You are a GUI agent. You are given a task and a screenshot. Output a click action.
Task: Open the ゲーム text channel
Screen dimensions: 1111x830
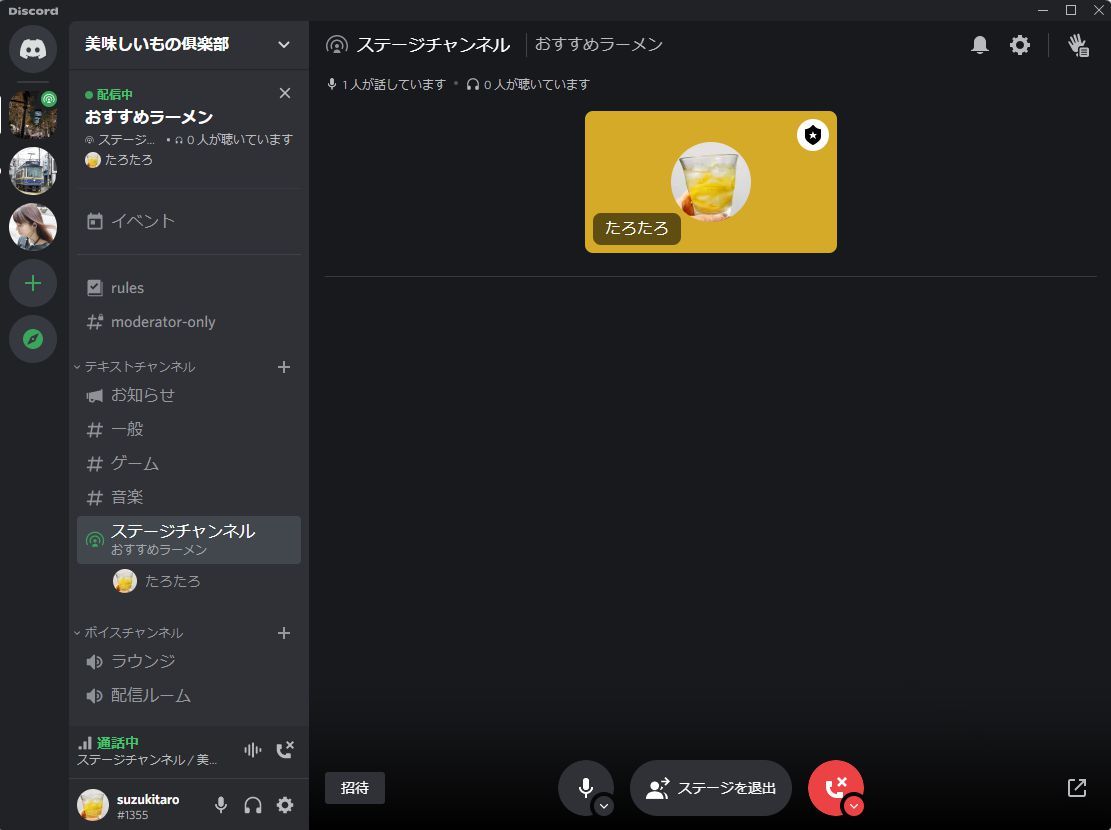[x=188, y=464]
